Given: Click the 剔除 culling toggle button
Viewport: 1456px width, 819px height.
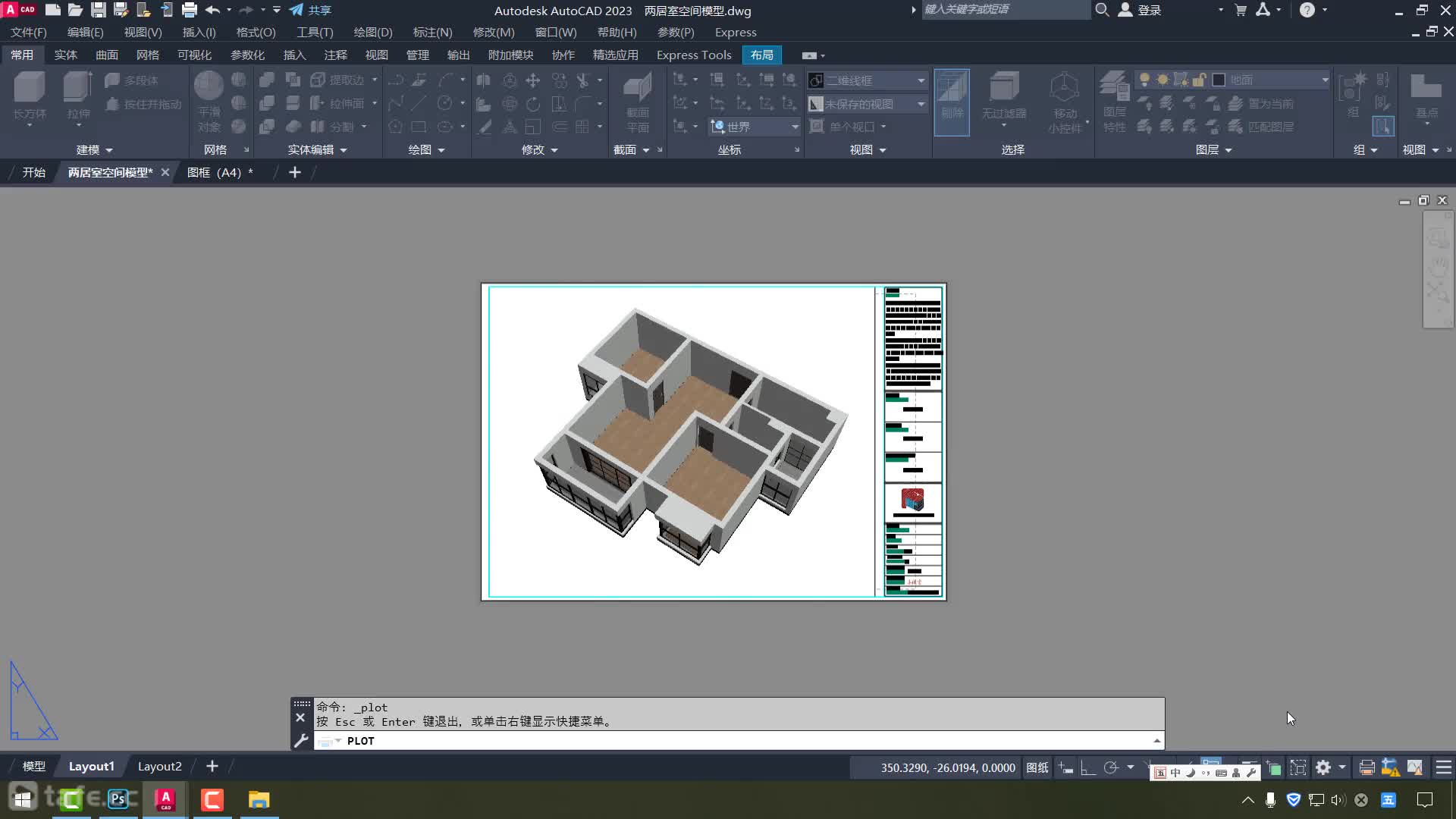Looking at the screenshot, I should click(952, 102).
